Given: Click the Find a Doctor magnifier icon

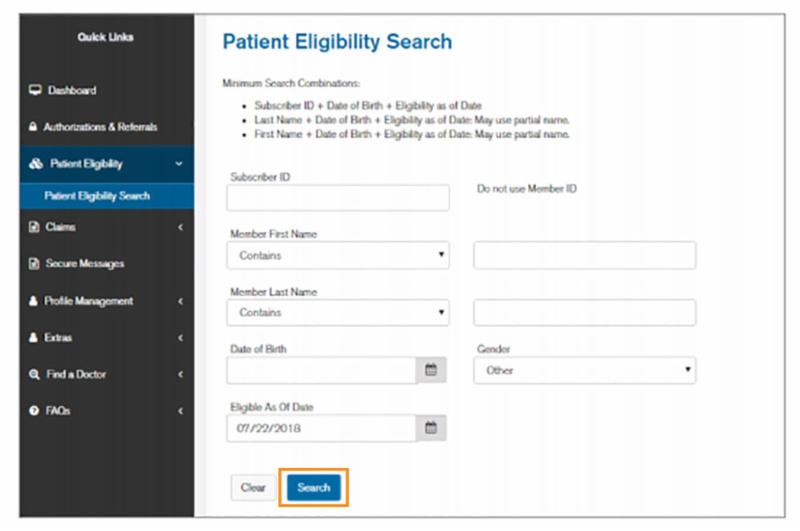Looking at the screenshot, I should point(34,374).
